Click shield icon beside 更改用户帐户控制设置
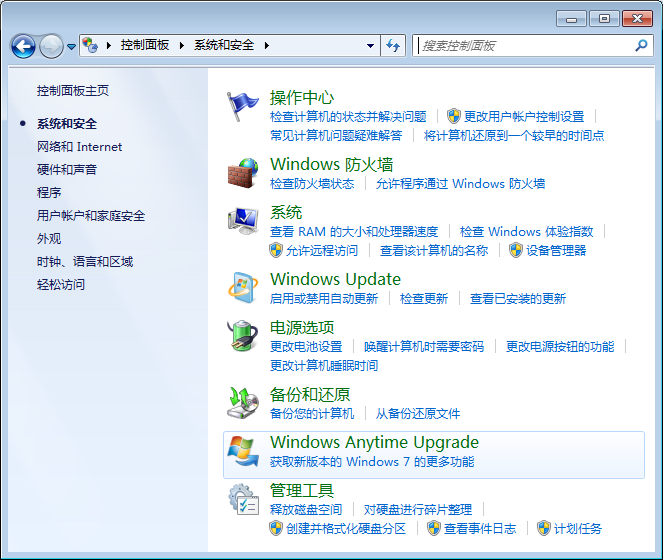 pos(454,116)
